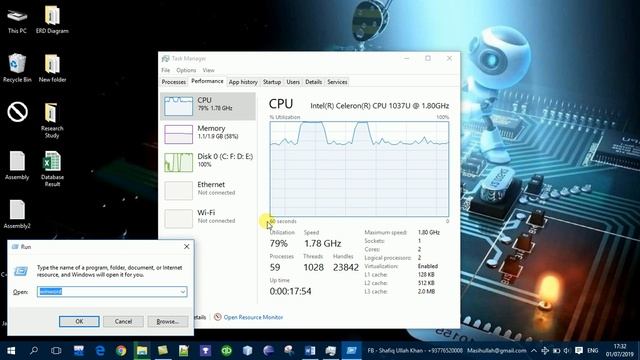Open Research Study folder icon

52,121
